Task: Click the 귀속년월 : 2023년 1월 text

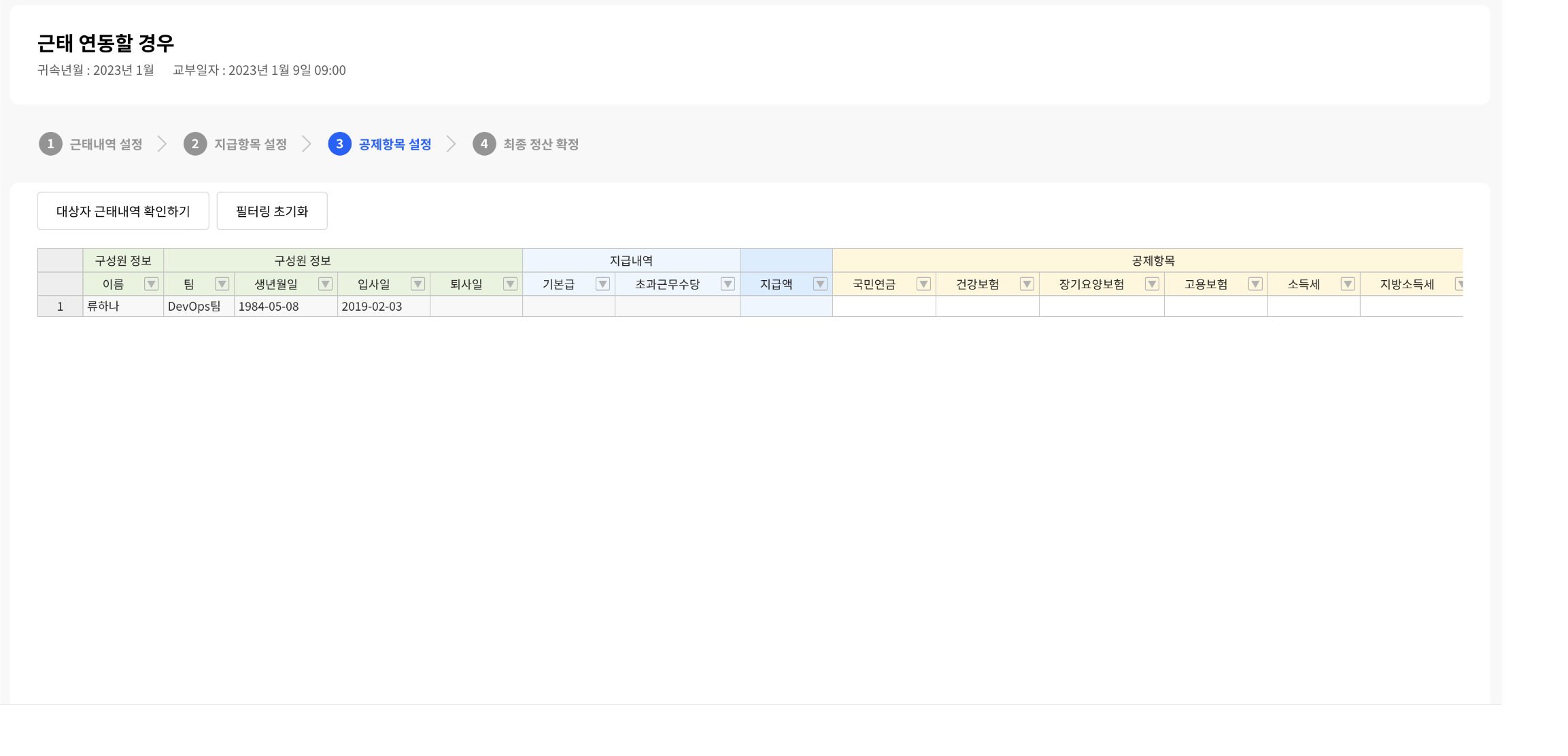Action: pyautogui.click(x=96, y=70)
